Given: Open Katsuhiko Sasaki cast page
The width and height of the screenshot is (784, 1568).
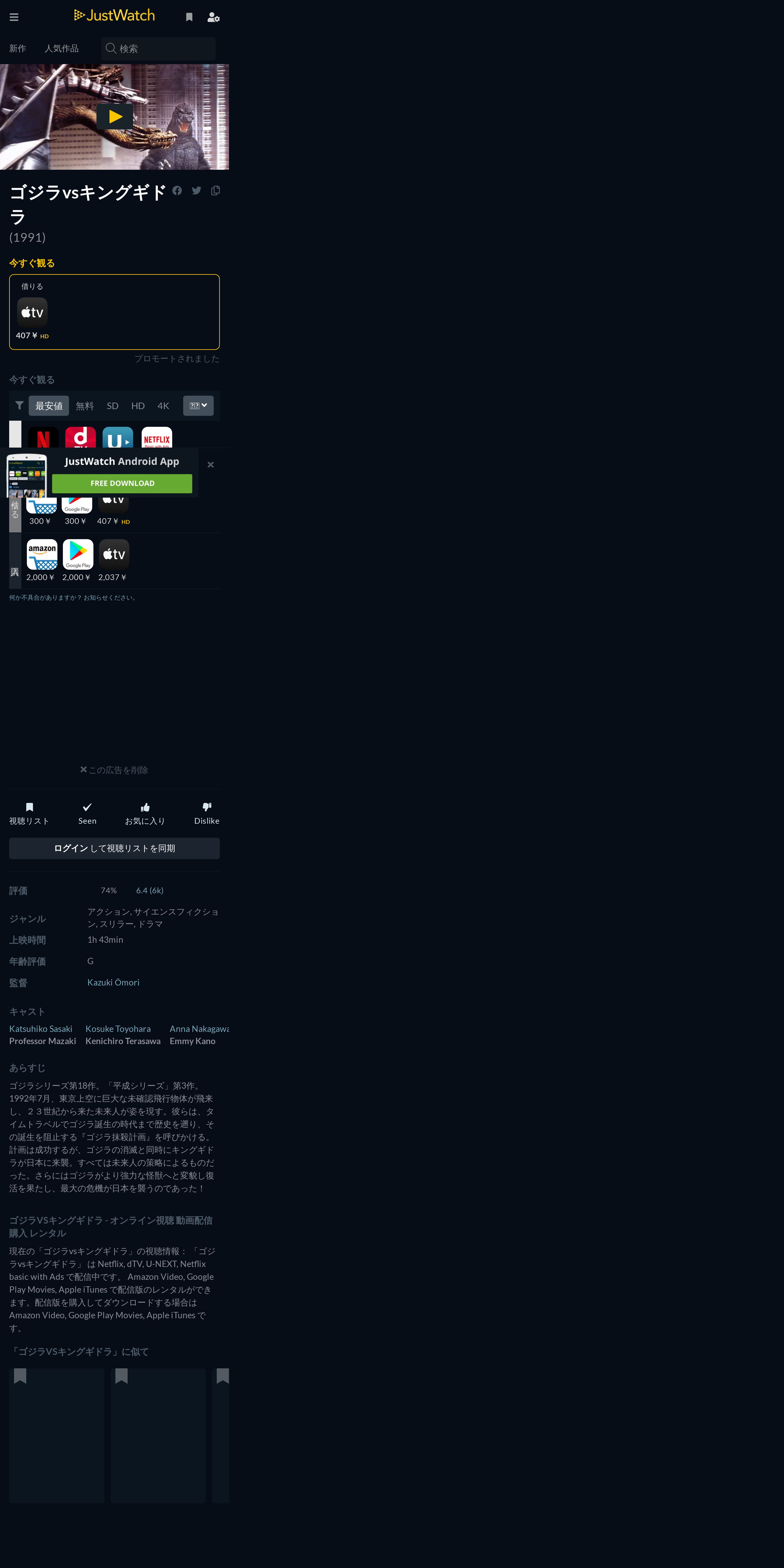Looking at the screenshot, I should [41, 1029].
